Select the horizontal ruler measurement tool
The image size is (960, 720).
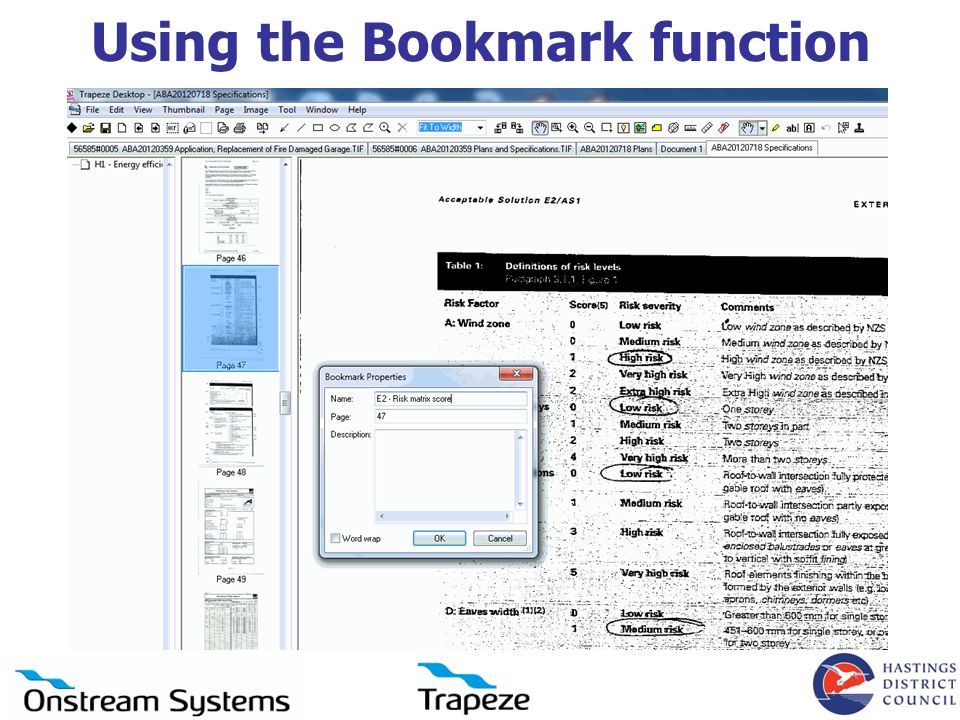[690, 128]
